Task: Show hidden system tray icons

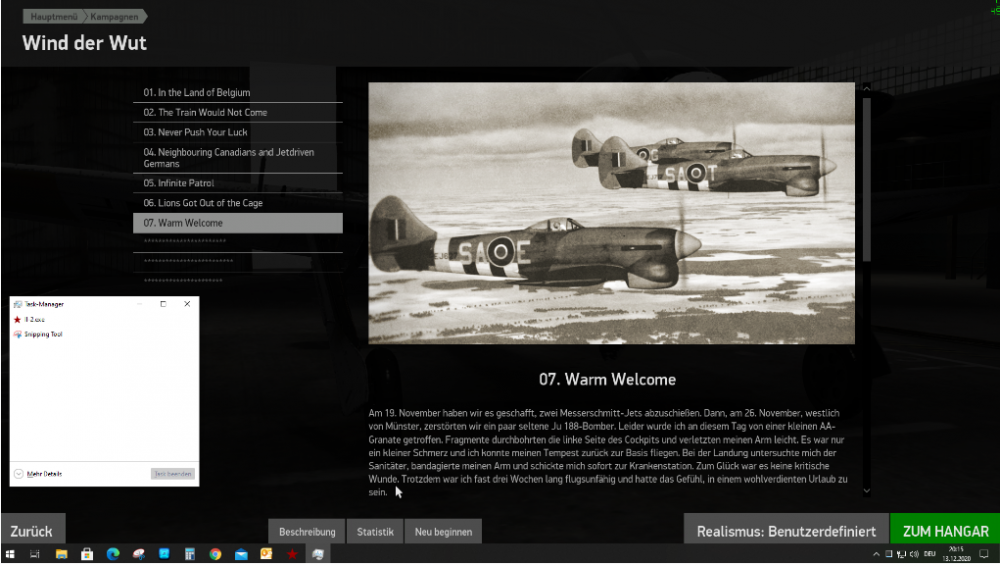Action: click(876, 554)
